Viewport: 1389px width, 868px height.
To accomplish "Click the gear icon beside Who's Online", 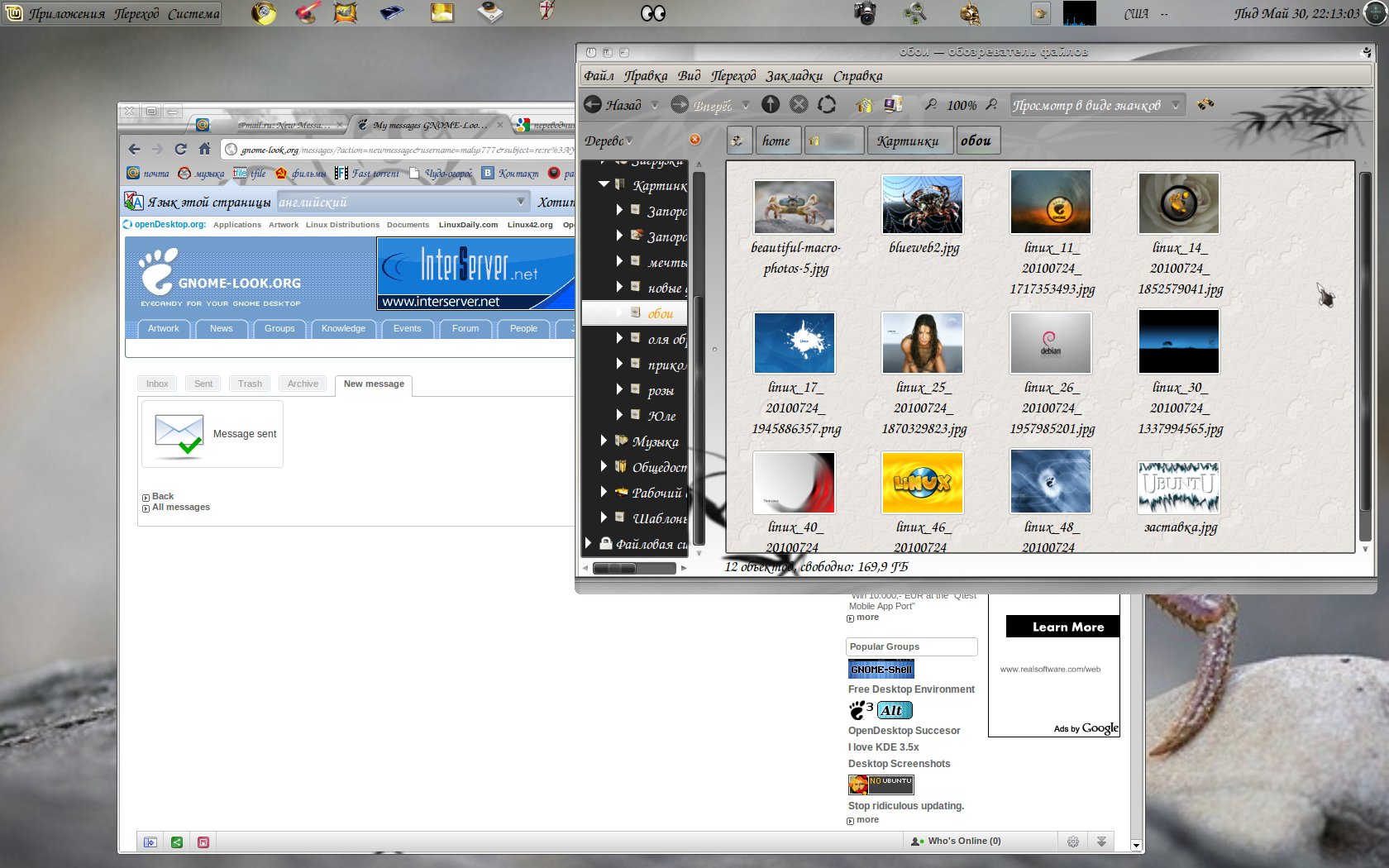I will [1073, 842].
